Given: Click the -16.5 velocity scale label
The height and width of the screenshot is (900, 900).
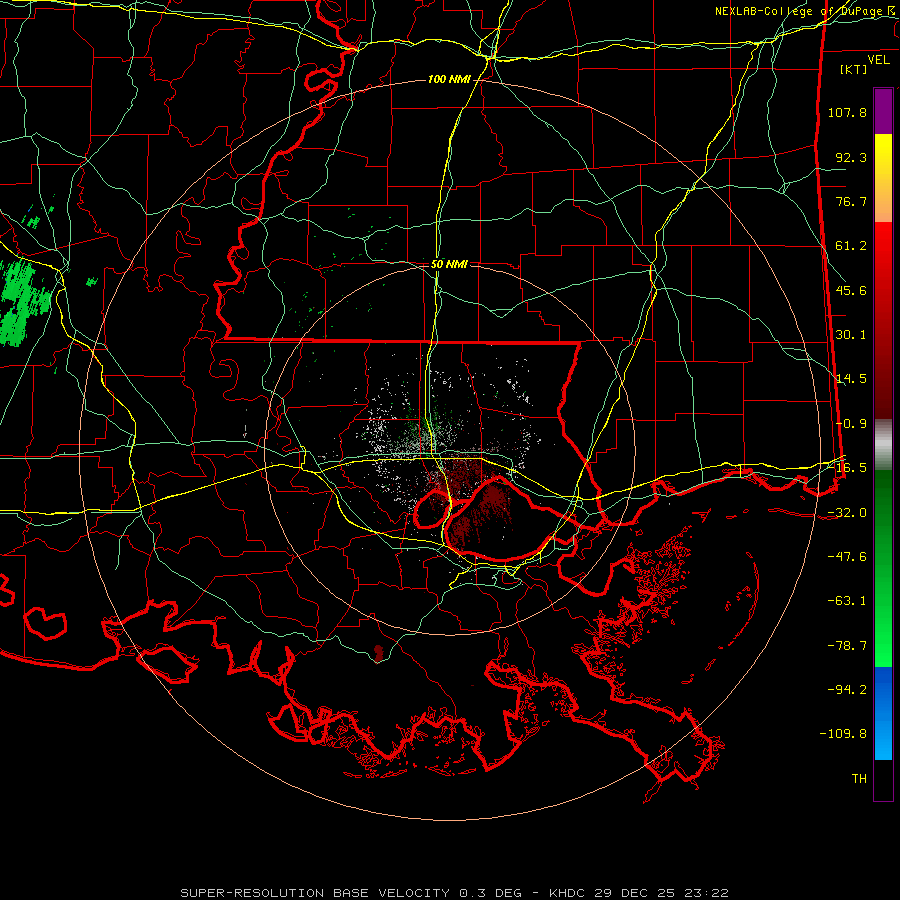Looking at the screenshot, I should pos(851,468).
